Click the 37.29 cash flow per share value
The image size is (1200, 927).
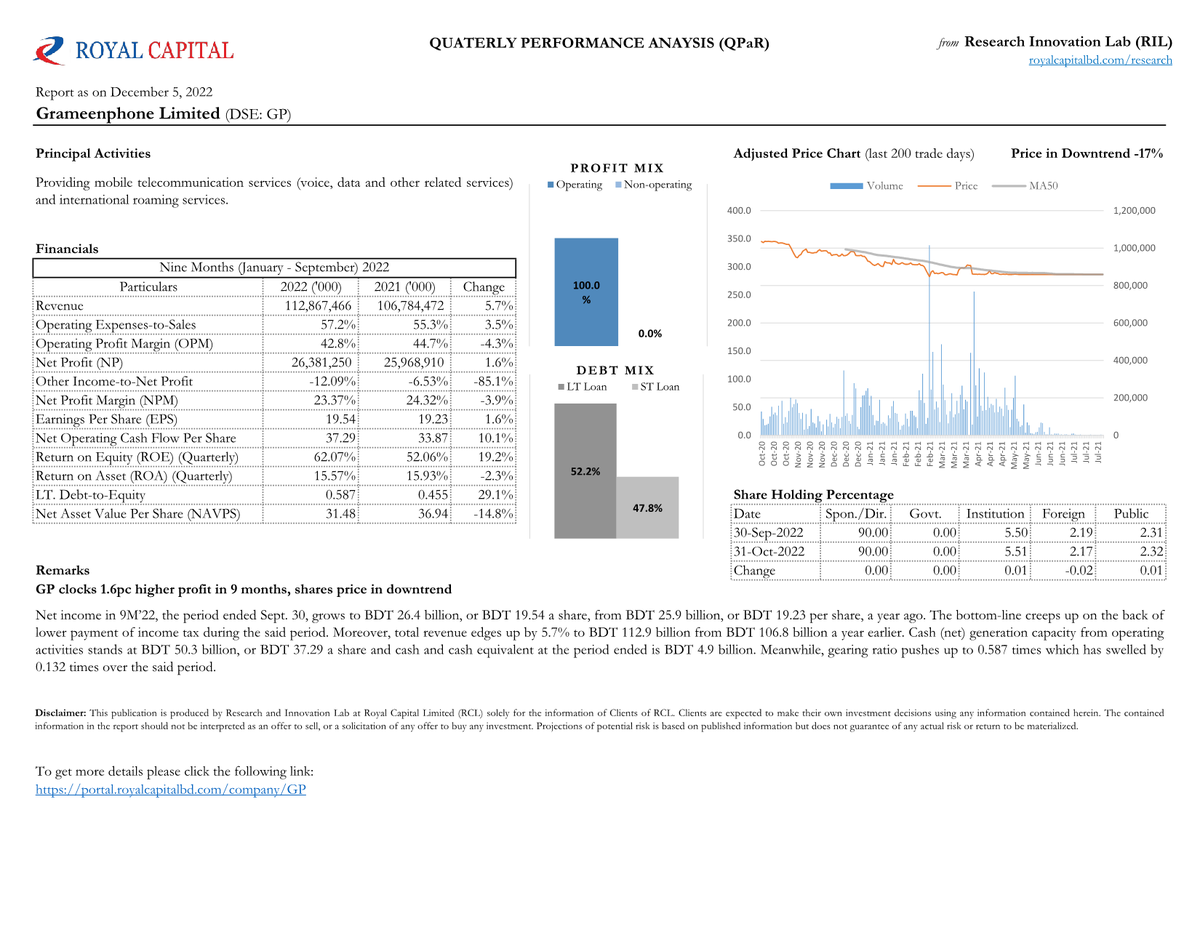[x=337, y=439]
